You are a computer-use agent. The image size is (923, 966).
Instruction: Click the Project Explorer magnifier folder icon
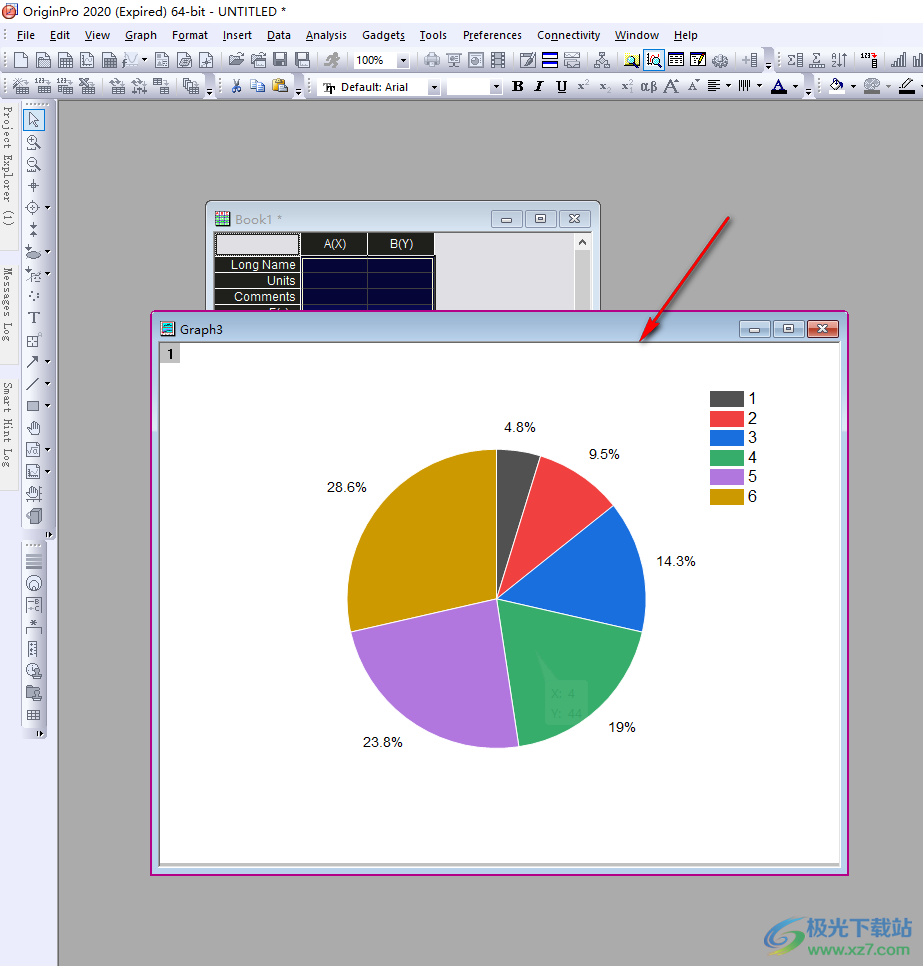point(632,60)
